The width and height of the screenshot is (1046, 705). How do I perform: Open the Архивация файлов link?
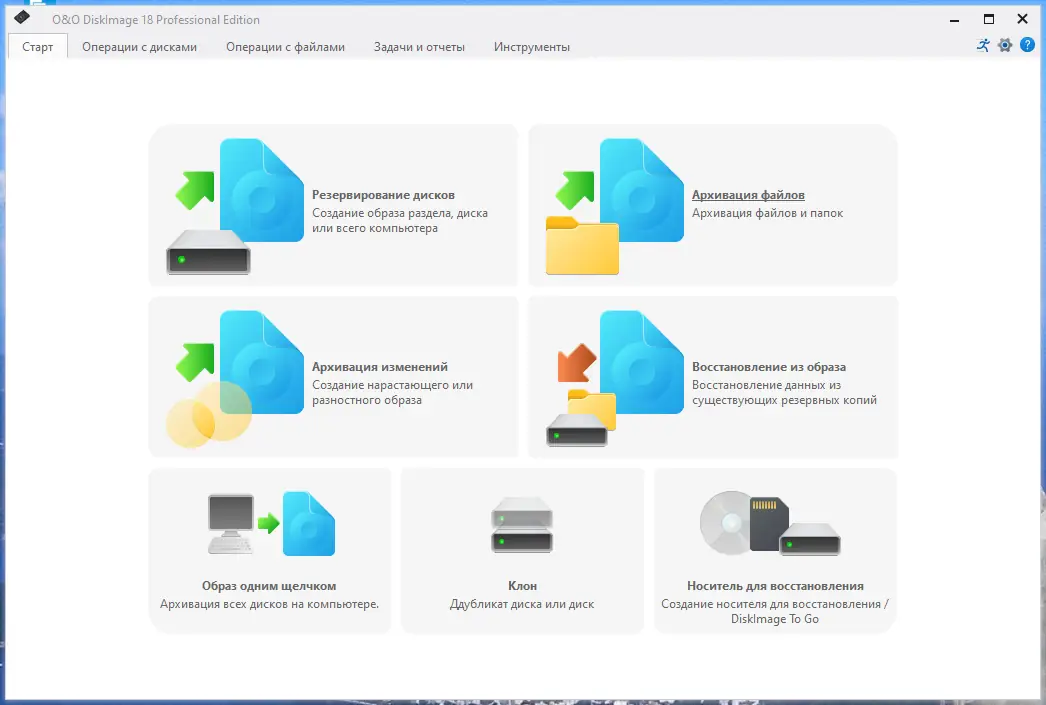pos(748,195)
